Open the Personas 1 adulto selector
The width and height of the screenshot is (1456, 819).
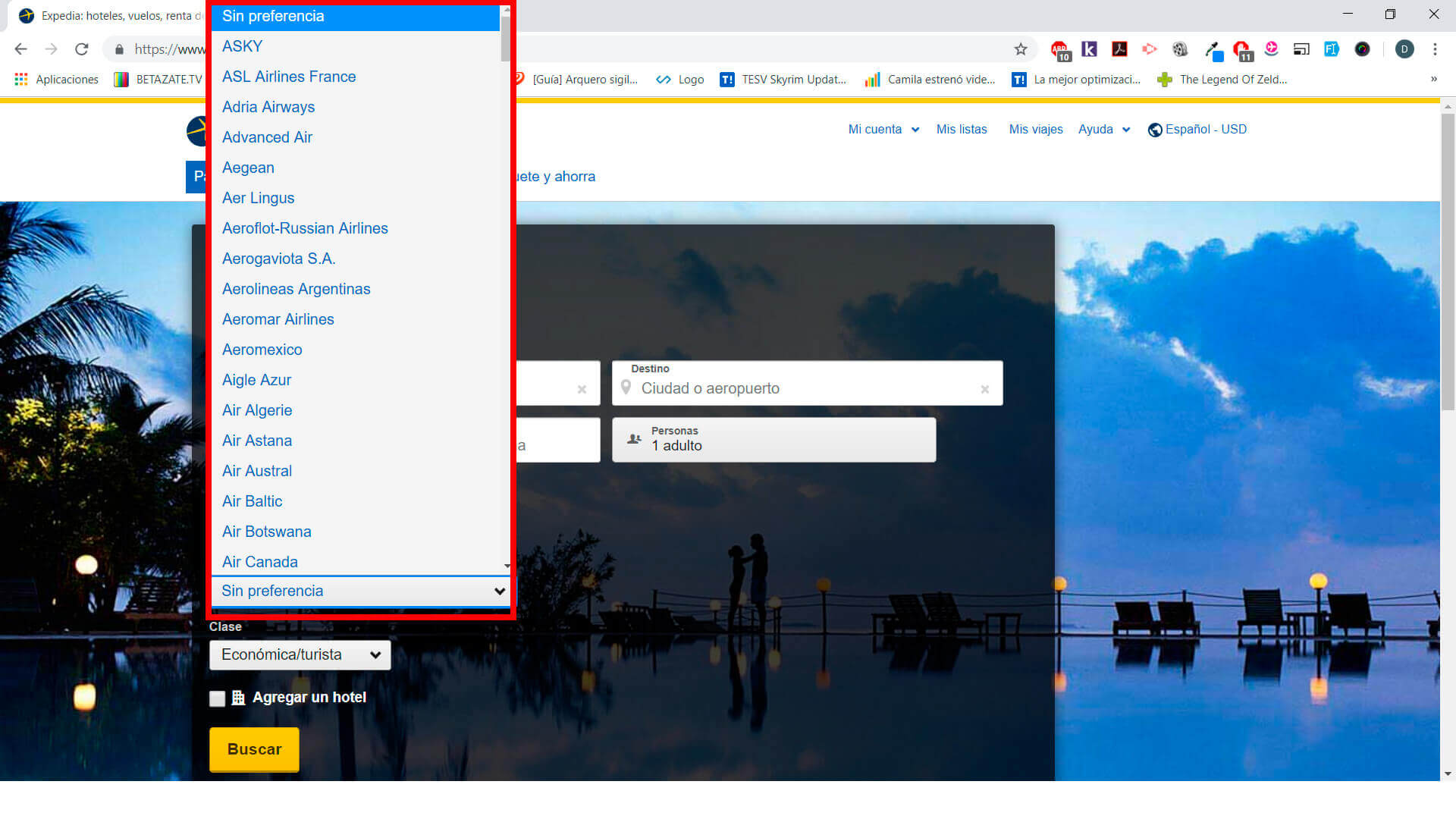tap(773, 440)
